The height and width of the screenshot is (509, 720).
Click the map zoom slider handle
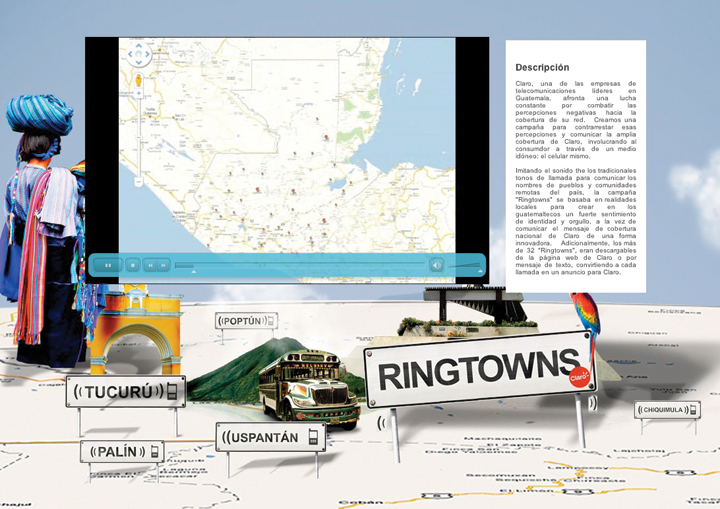coord(139,137)
